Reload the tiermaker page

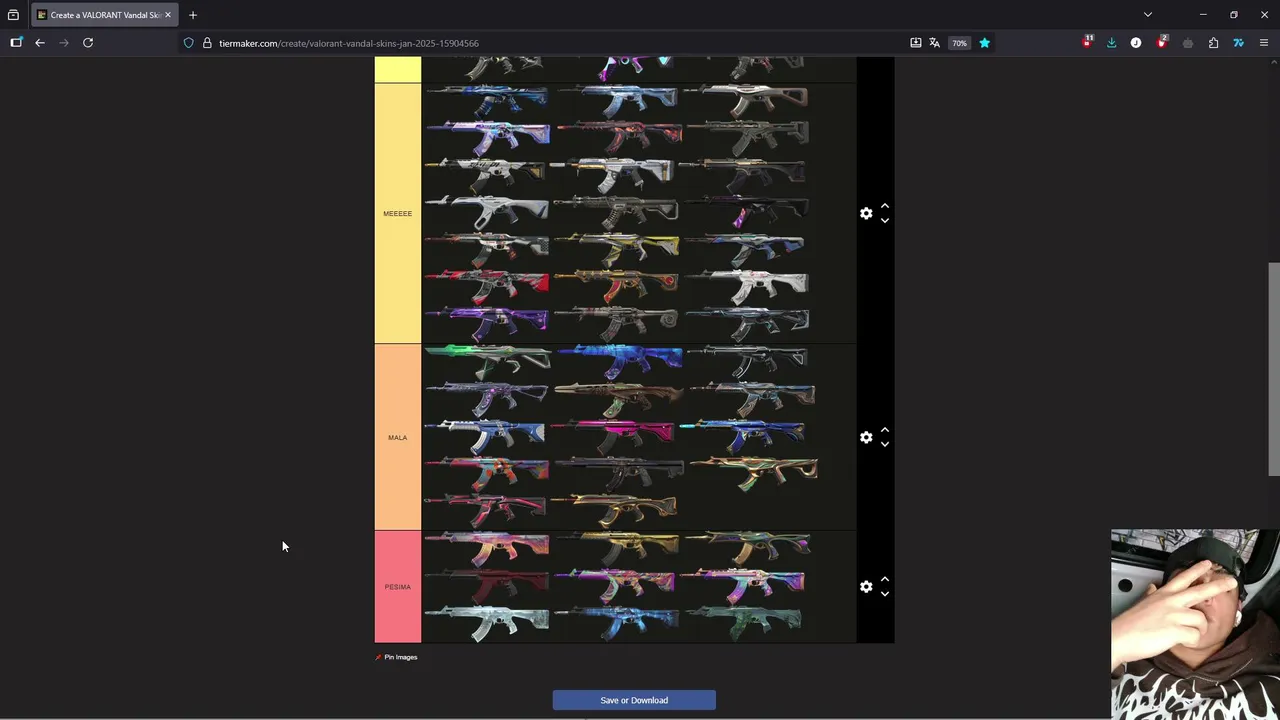[x=88, y=43]
